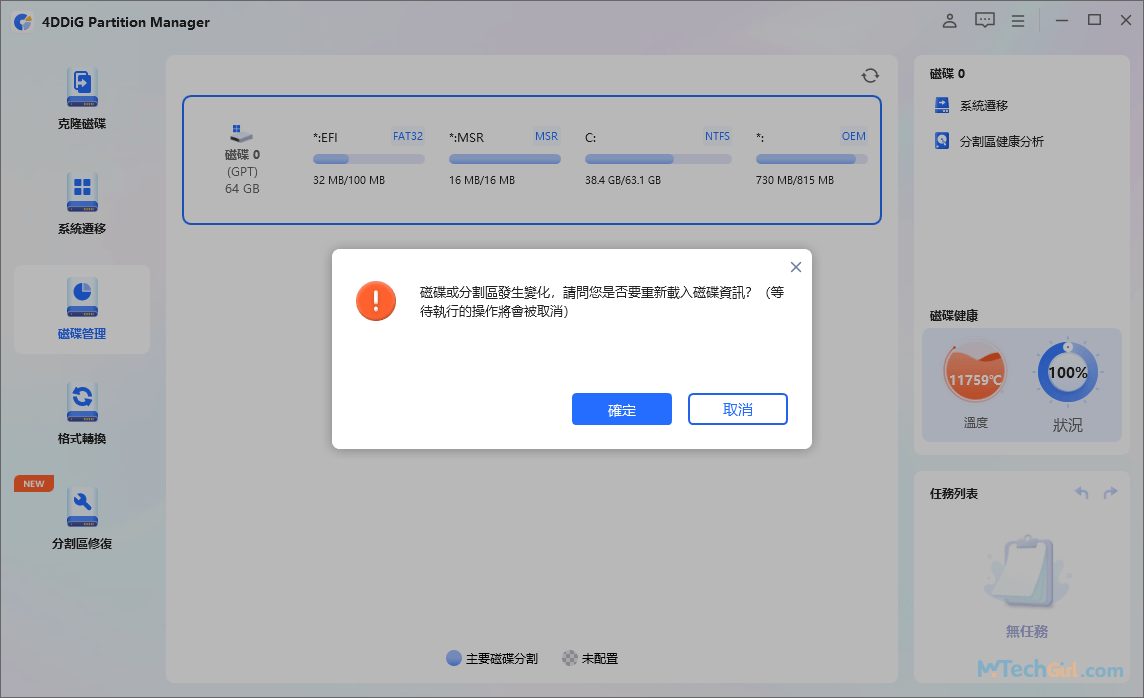This screenshot has width=1144, height=698.
Task: Refresh the disk layout view
Action: click(870, 75)
